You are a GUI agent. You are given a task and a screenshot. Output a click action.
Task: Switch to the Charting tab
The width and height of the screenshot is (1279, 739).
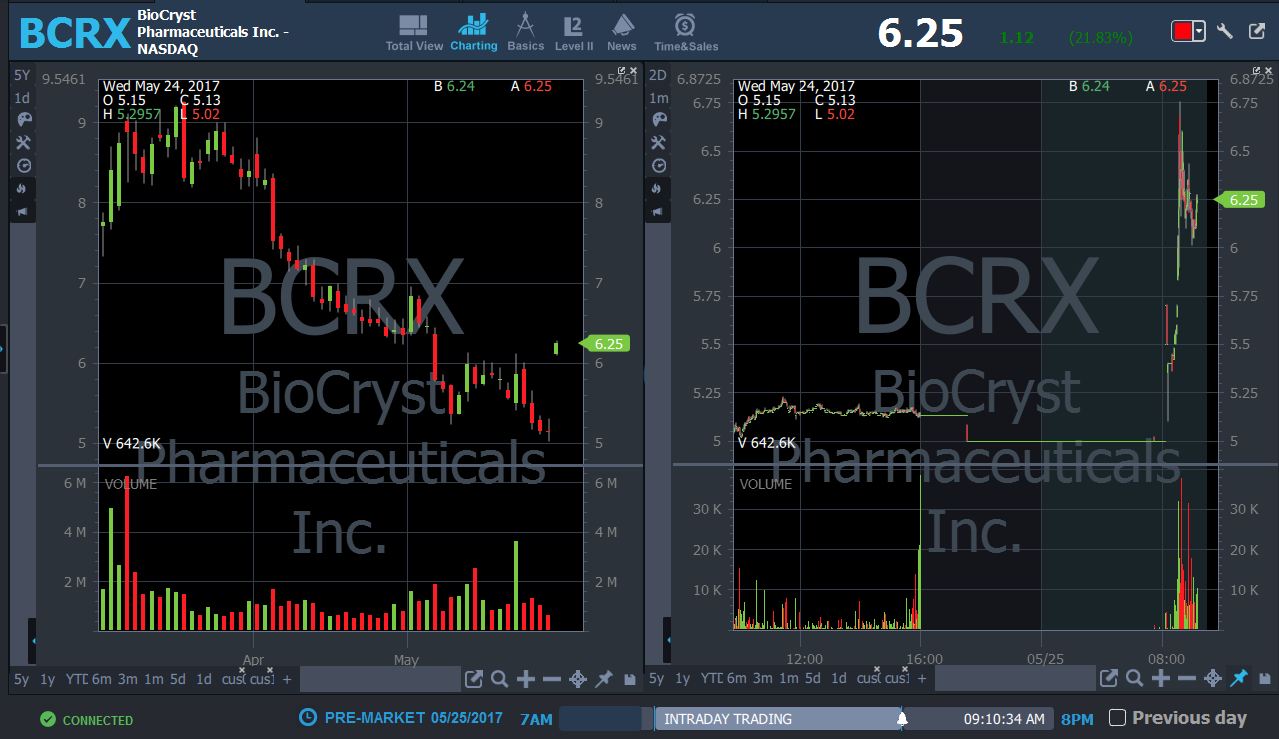[x=474, y=33]
